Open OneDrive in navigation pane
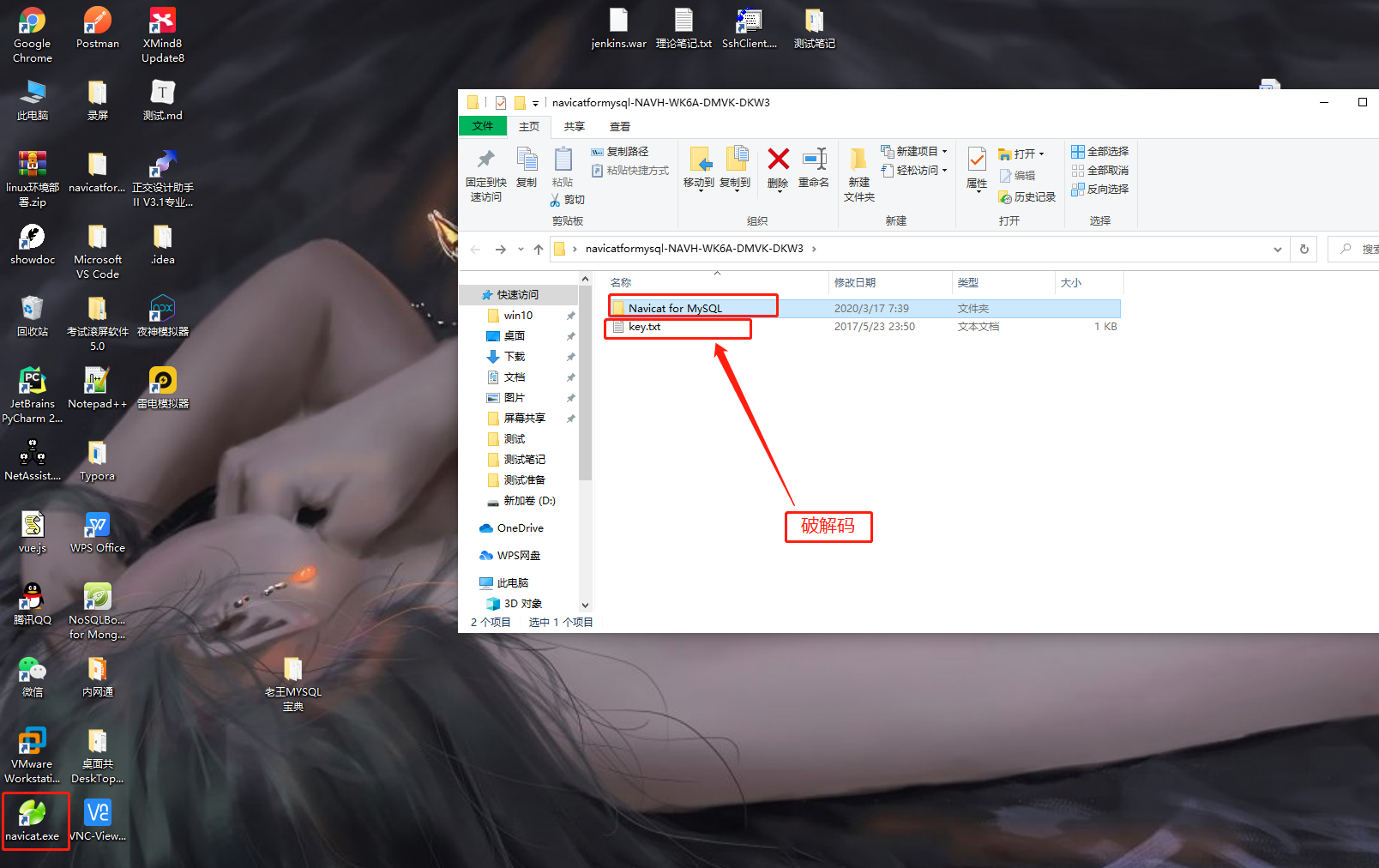The image size is (1379, 868). pyautogui.click(x=520, y=528)
